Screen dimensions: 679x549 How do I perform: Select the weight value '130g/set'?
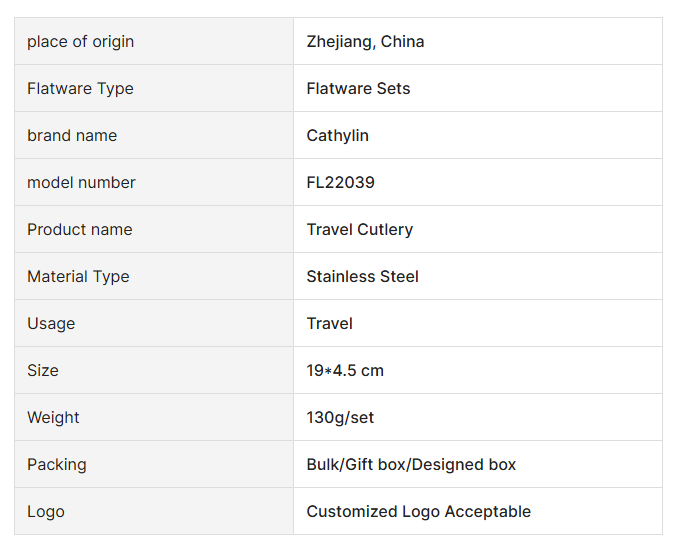340,418
